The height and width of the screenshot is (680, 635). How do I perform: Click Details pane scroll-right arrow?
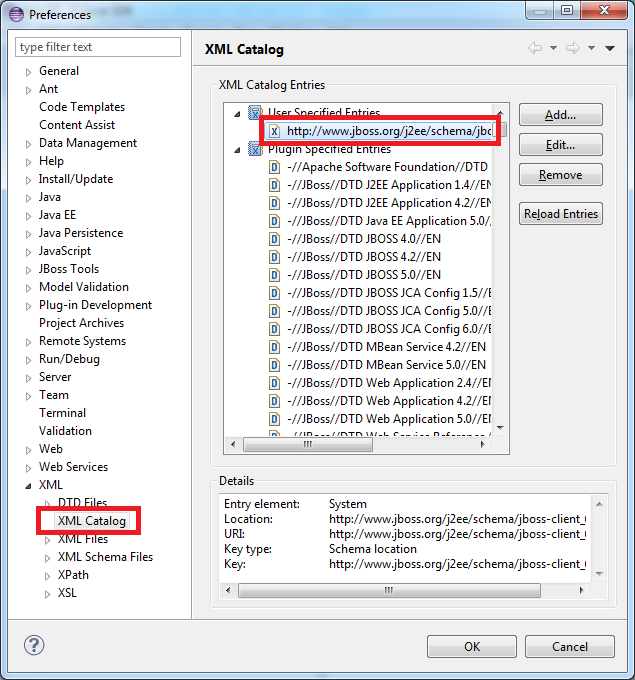click(x=581, y=591)
